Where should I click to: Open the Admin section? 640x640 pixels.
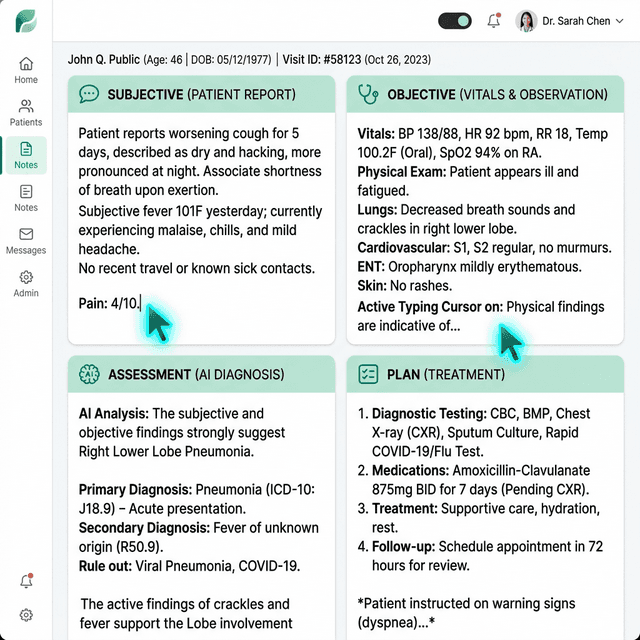26,284
